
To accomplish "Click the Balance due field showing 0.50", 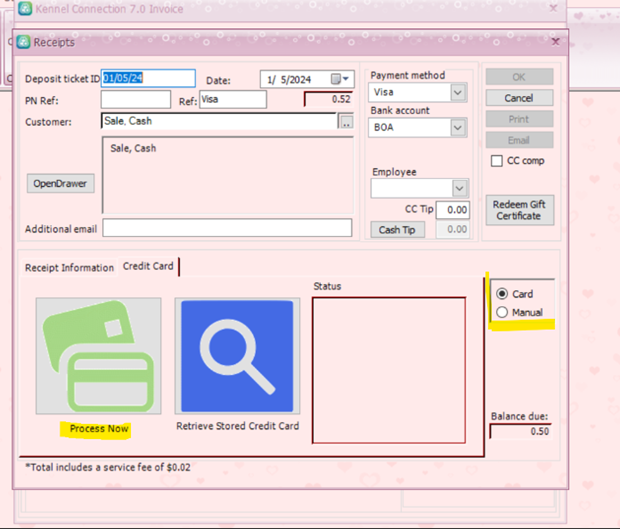I will [x=520, y=431].
